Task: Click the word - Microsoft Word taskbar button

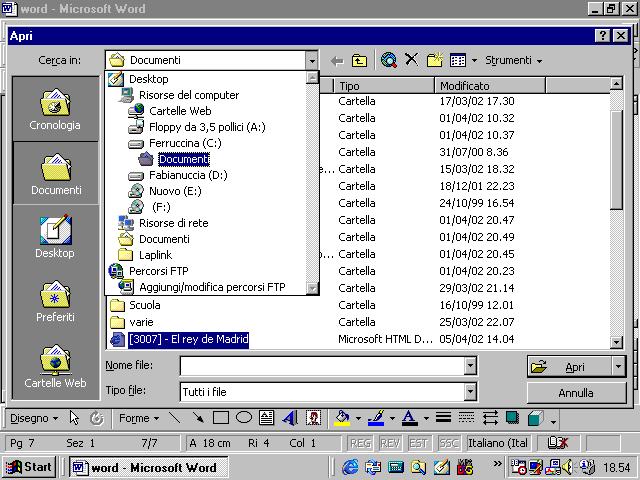Action: click(149, 467)
